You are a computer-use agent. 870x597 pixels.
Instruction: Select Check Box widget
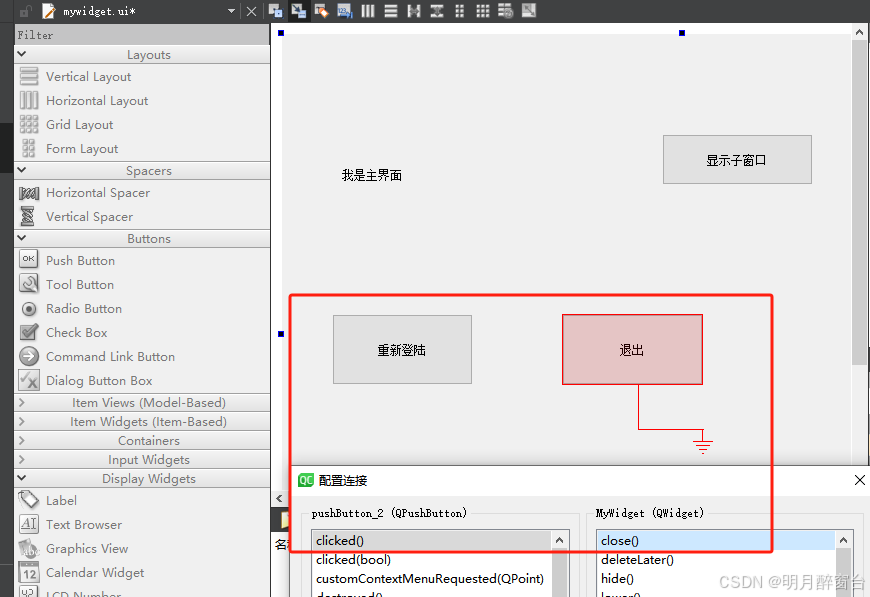point(142,332)
